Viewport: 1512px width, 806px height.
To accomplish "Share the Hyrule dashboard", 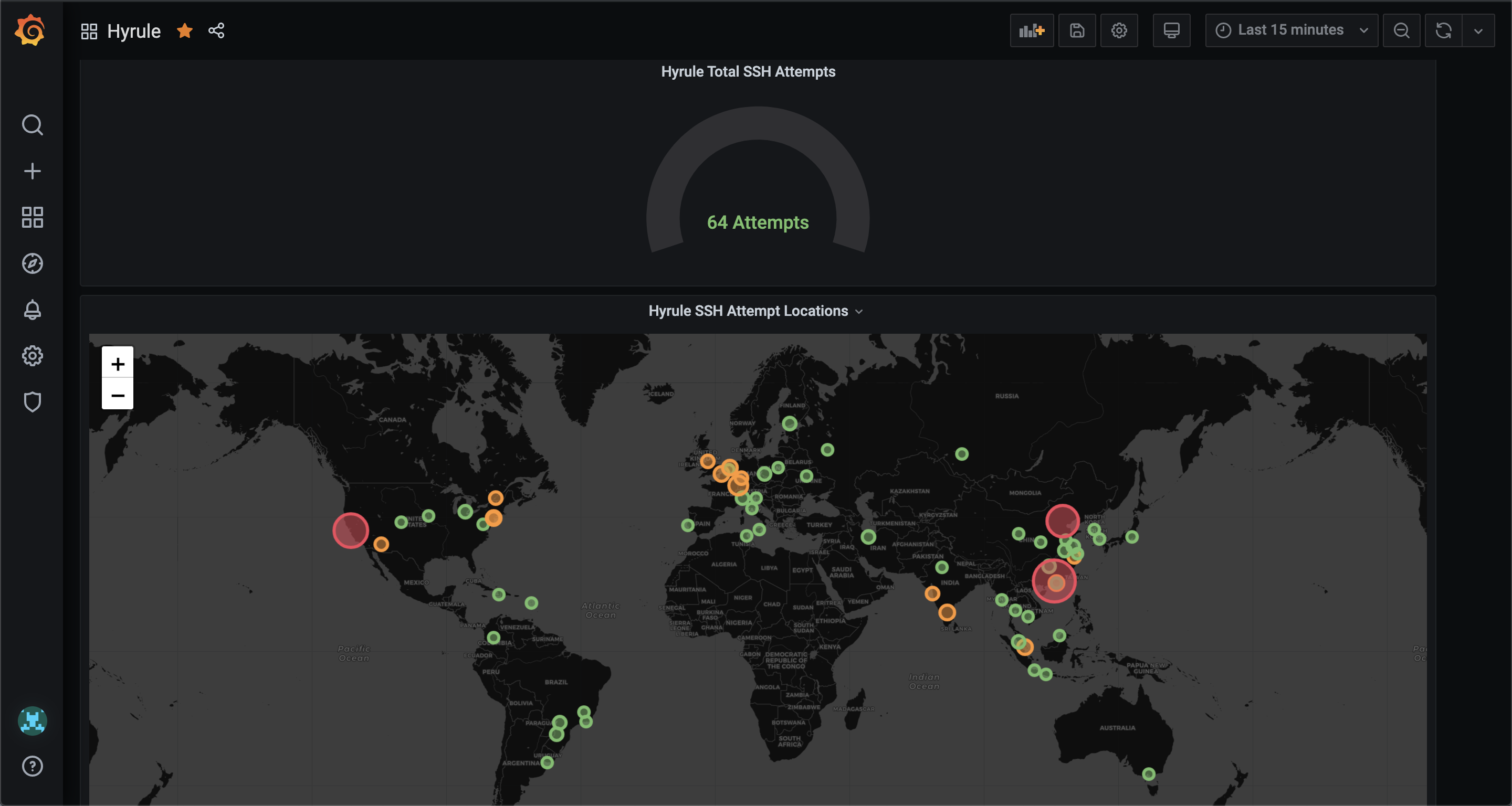I will pyautogui.click(x=217, y=30).
